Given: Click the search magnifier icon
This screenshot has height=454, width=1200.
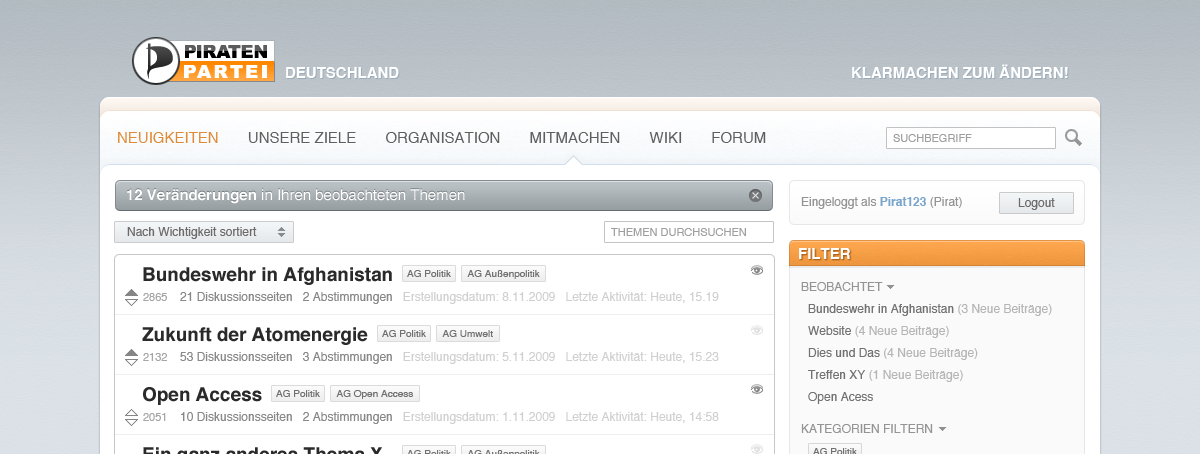Looking at the screenshot, I should tap(1073, 138).
